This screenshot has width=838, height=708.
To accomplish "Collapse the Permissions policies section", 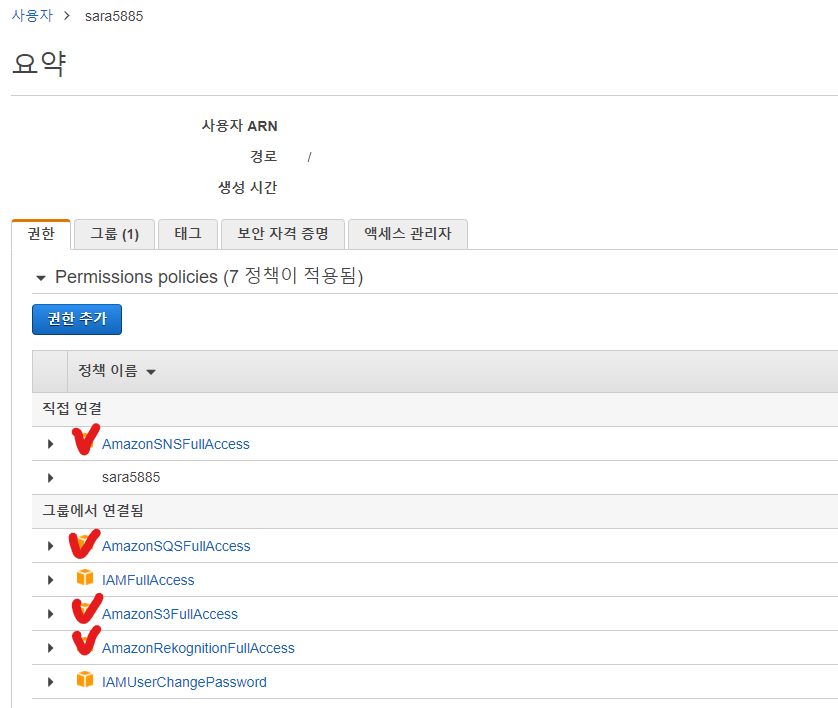I will tap(41, 278).
